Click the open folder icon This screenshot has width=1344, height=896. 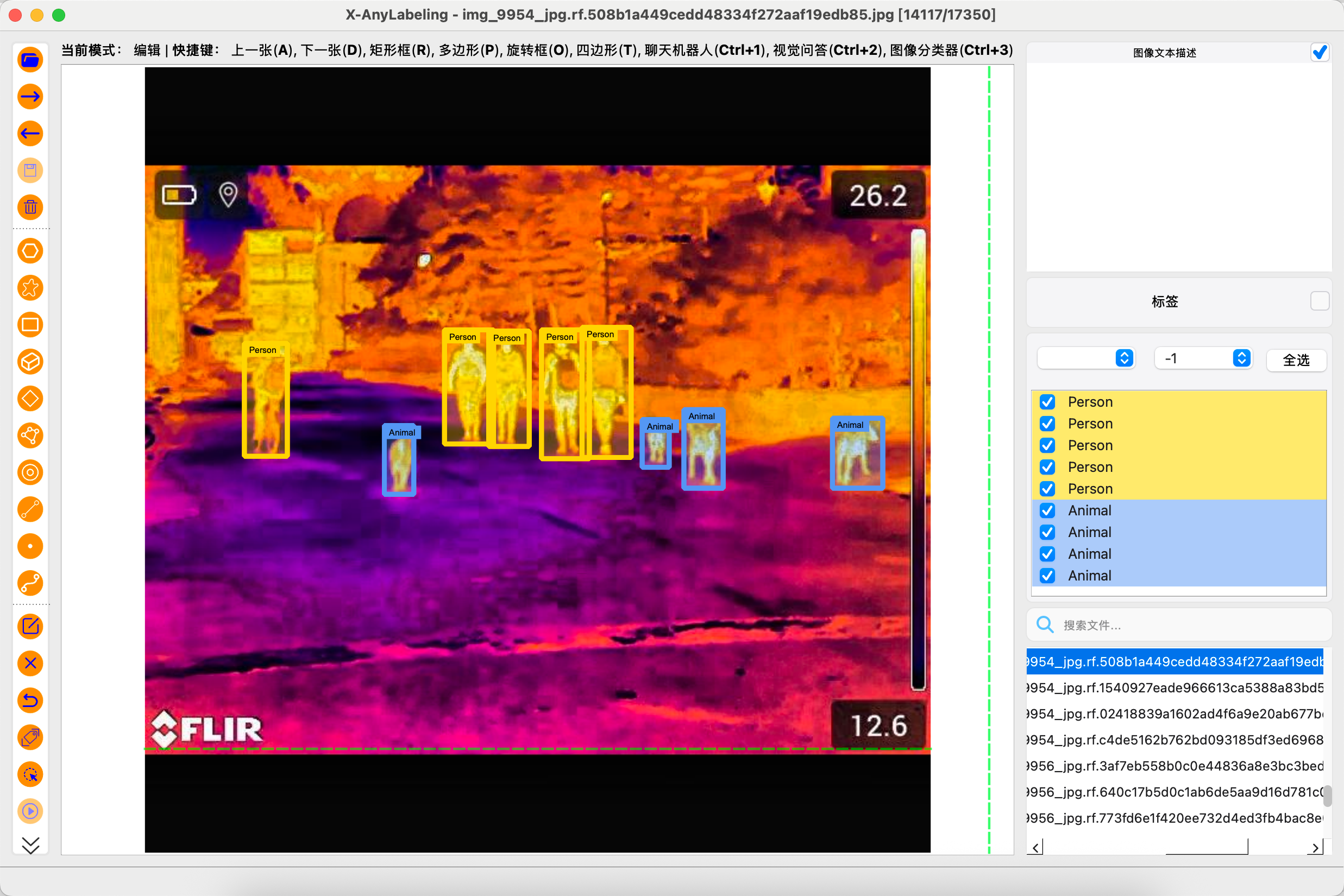point(30,59)
